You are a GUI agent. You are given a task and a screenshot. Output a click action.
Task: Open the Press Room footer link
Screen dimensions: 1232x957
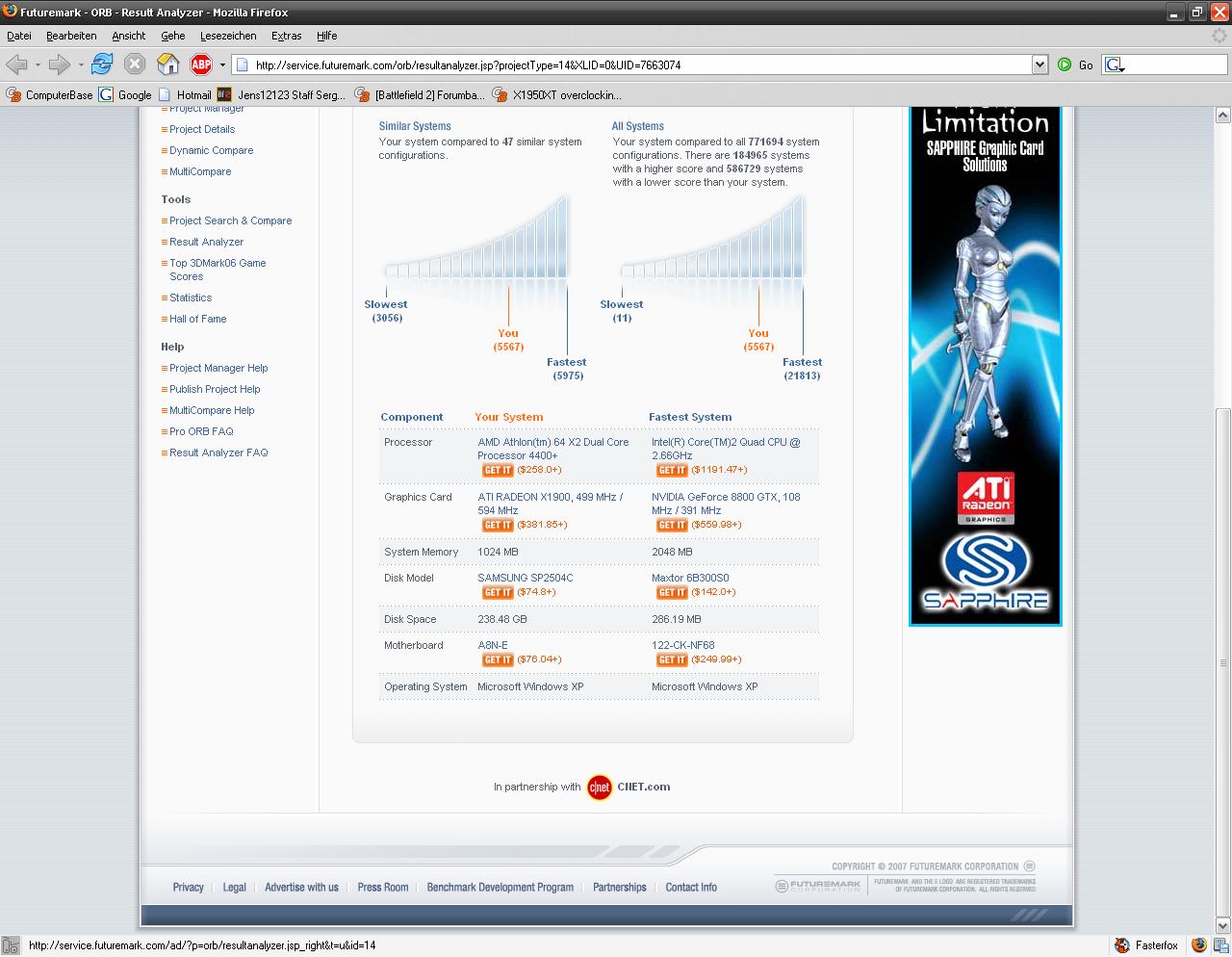[383, 888]
